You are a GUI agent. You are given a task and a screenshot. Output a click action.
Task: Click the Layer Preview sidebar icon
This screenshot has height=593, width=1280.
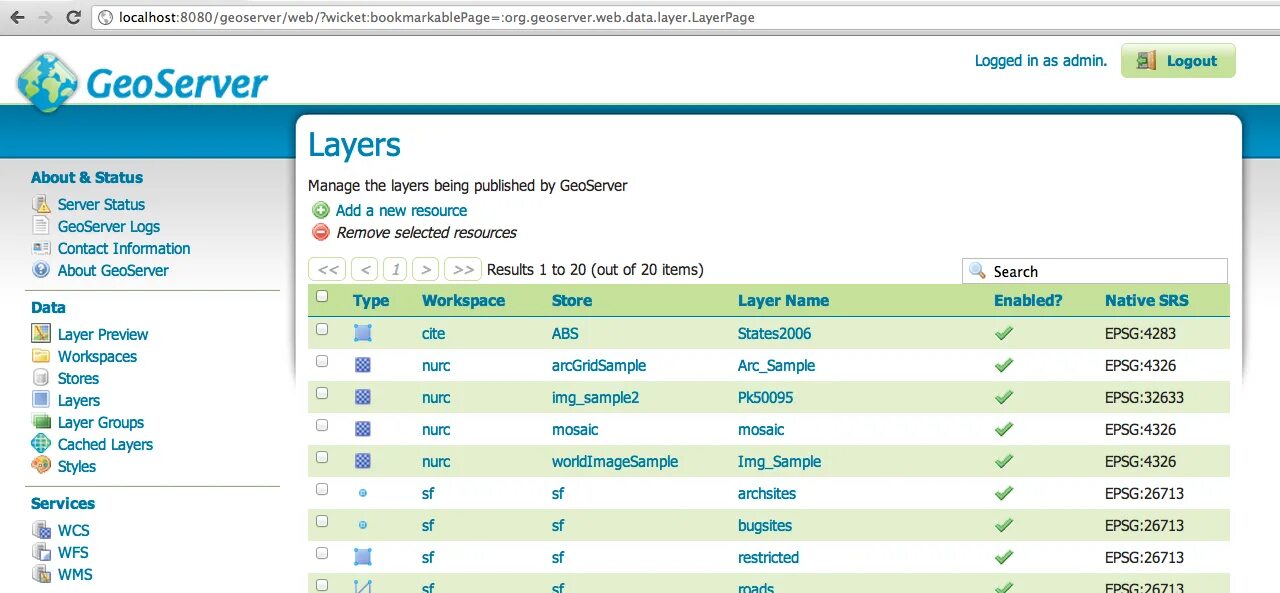click(41, 334)
